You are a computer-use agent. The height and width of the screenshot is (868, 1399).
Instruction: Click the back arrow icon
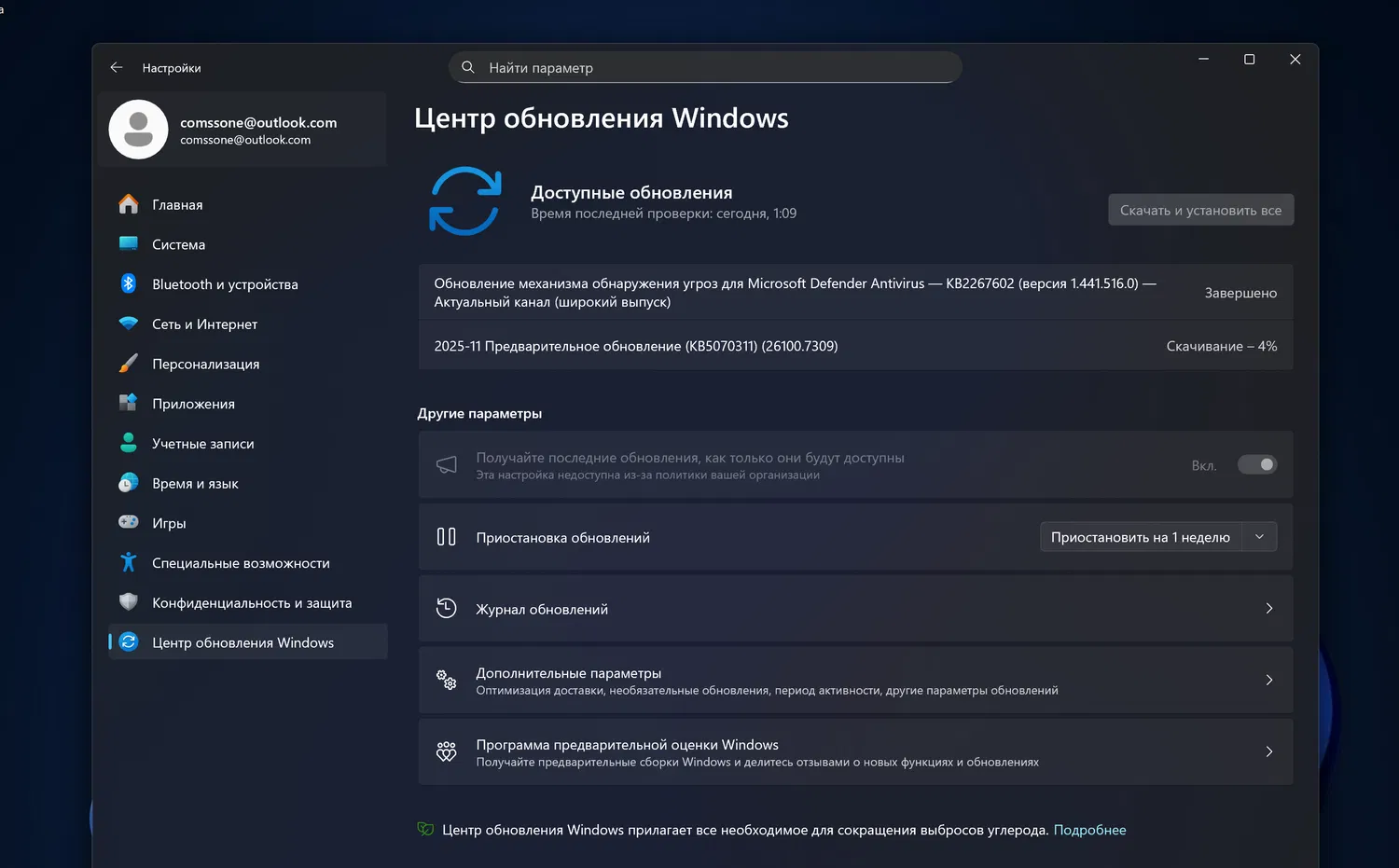[117, 67]
